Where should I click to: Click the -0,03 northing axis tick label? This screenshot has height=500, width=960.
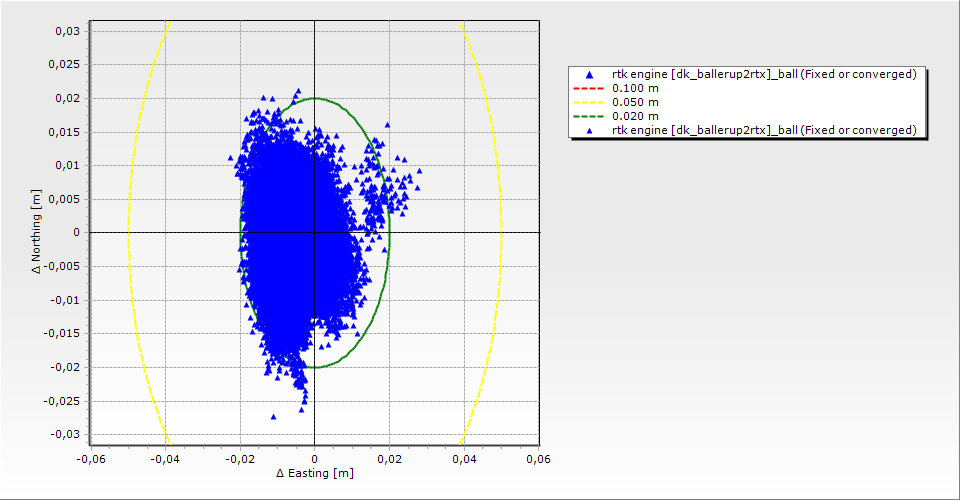tap(65, 435)
